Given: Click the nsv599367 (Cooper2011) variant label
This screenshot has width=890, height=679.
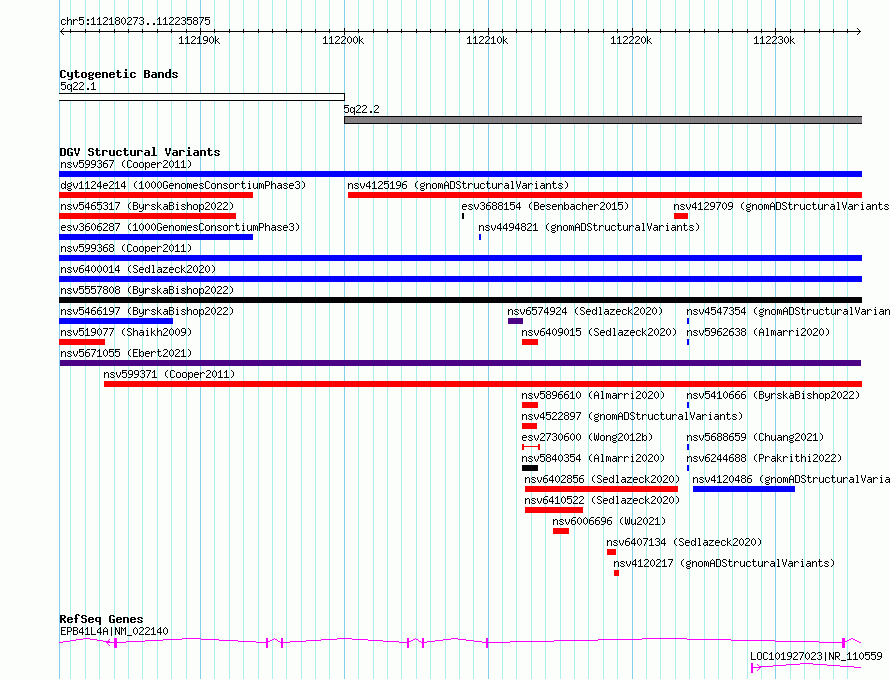Looking at the screenshot, I should 126,164.
